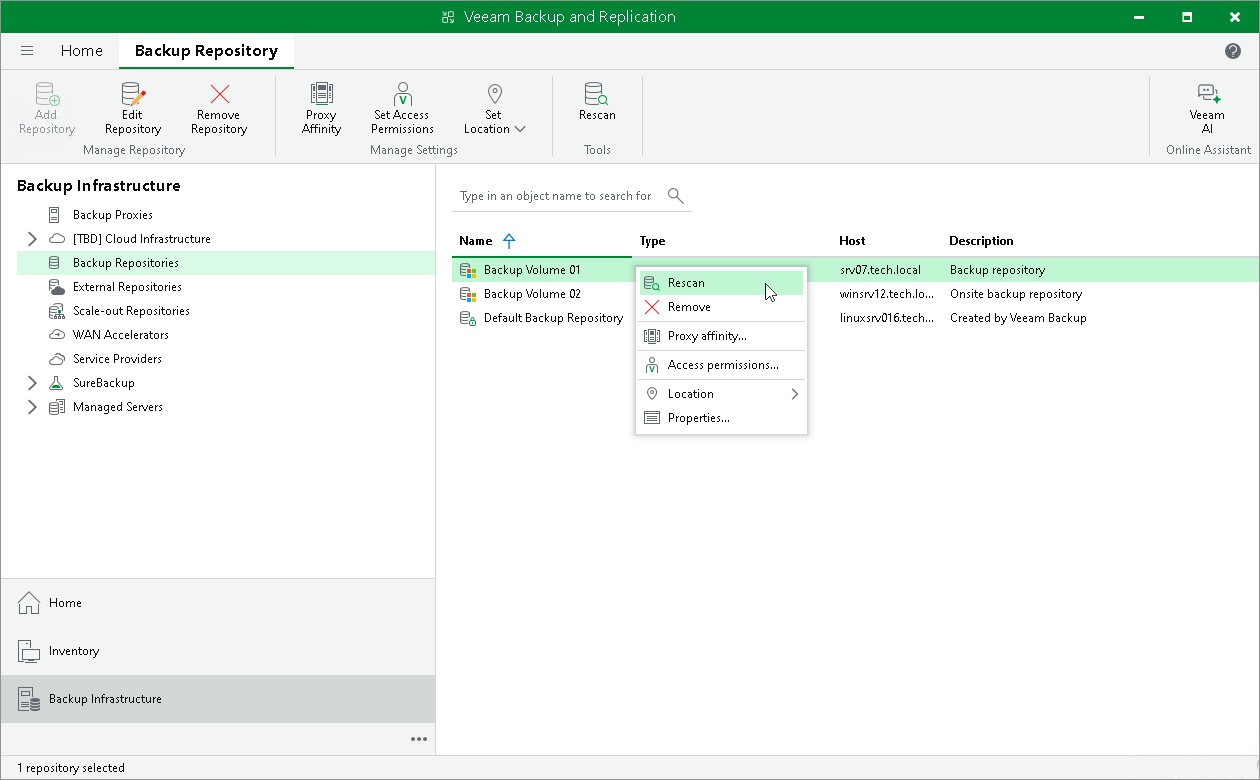
Task: Click the Inventory pane icon
Action: pyautogui.click(x=29, y=651)
